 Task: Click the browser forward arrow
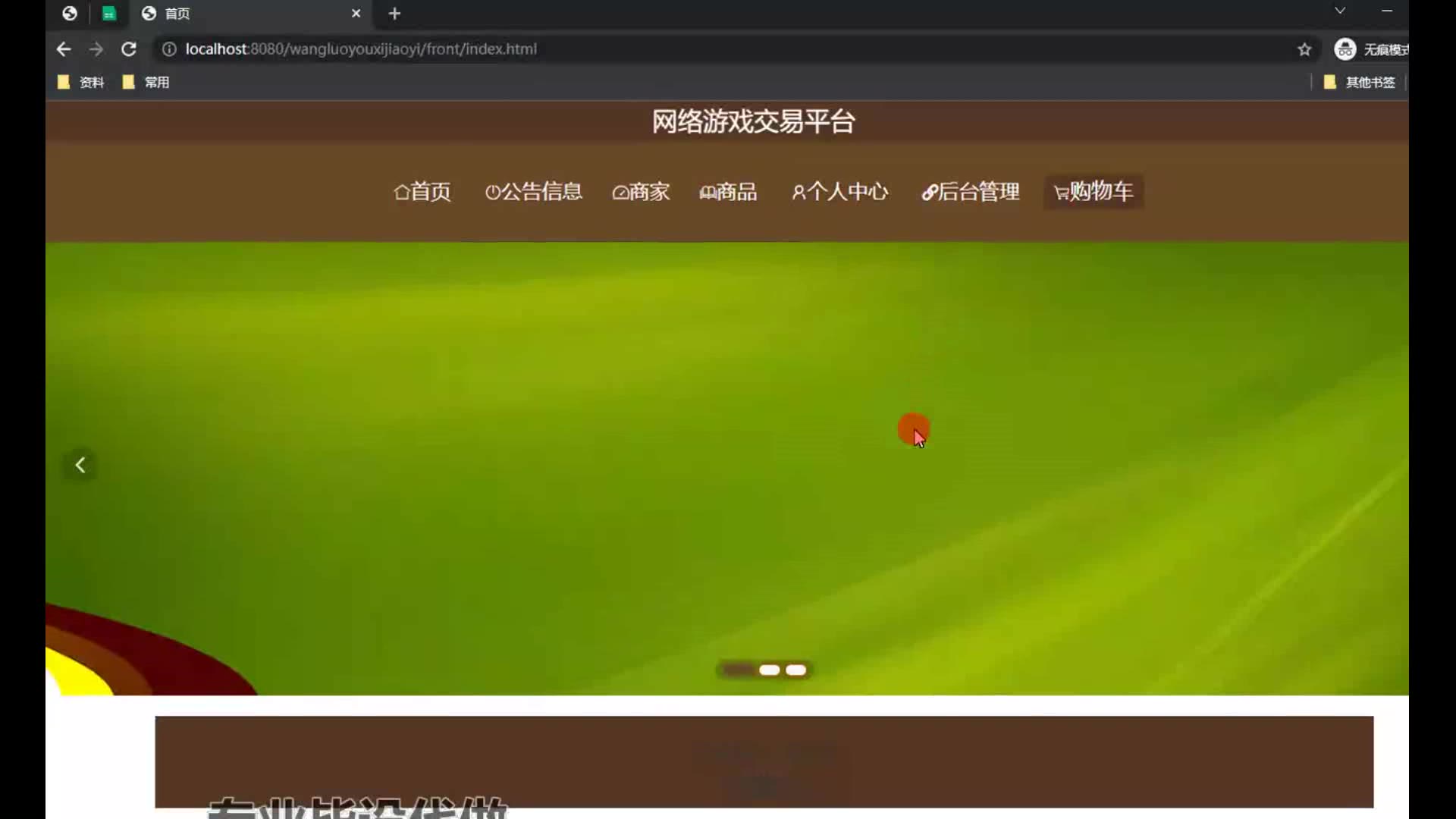96,49
